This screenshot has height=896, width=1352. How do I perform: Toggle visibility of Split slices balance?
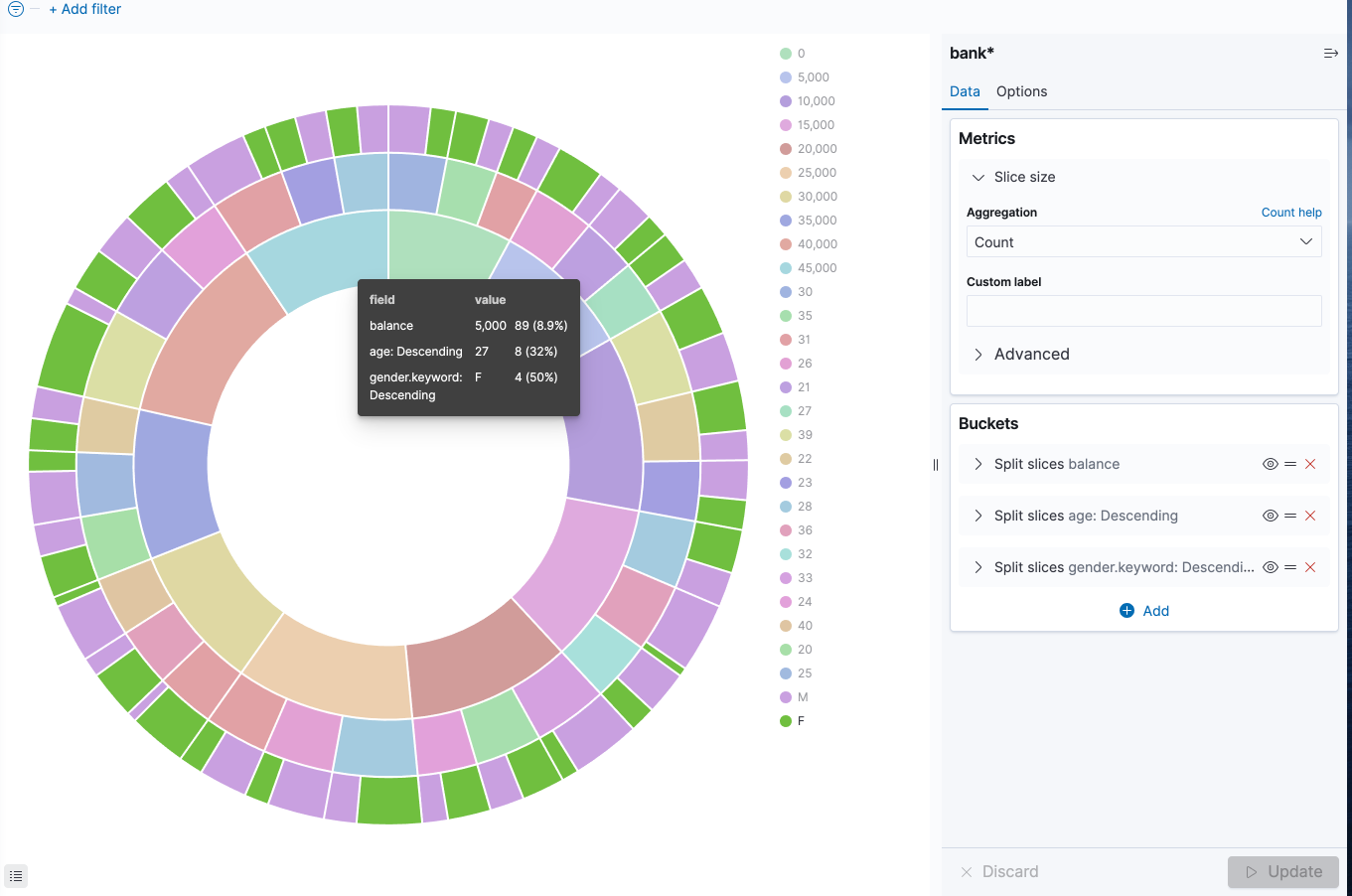point(1270,464)
